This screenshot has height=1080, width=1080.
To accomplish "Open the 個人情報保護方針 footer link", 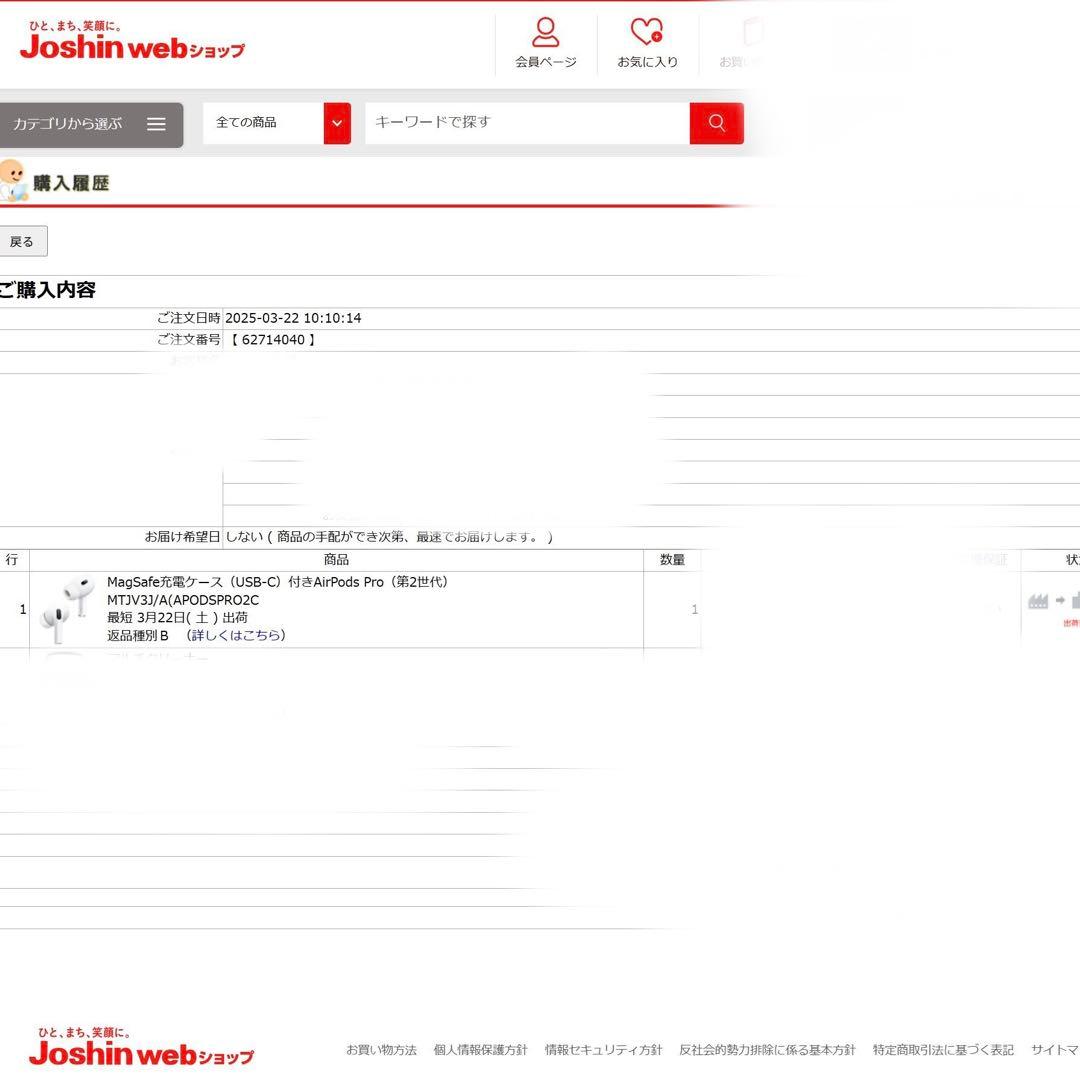I will (480, 1050).
